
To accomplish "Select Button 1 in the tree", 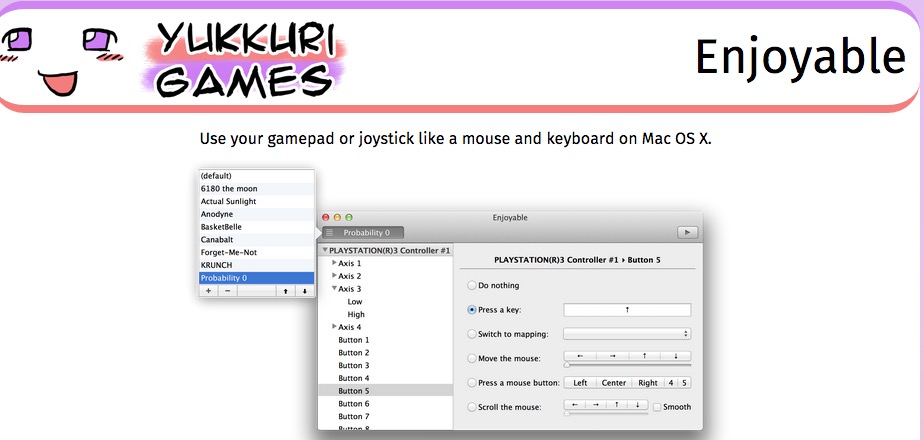I will [354, 340].
